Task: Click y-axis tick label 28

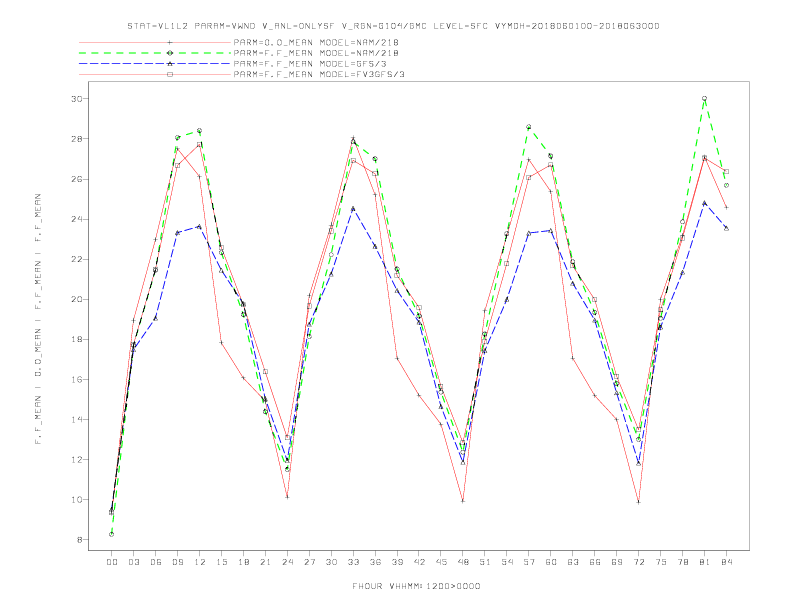Action: click(x=77, y=139)
